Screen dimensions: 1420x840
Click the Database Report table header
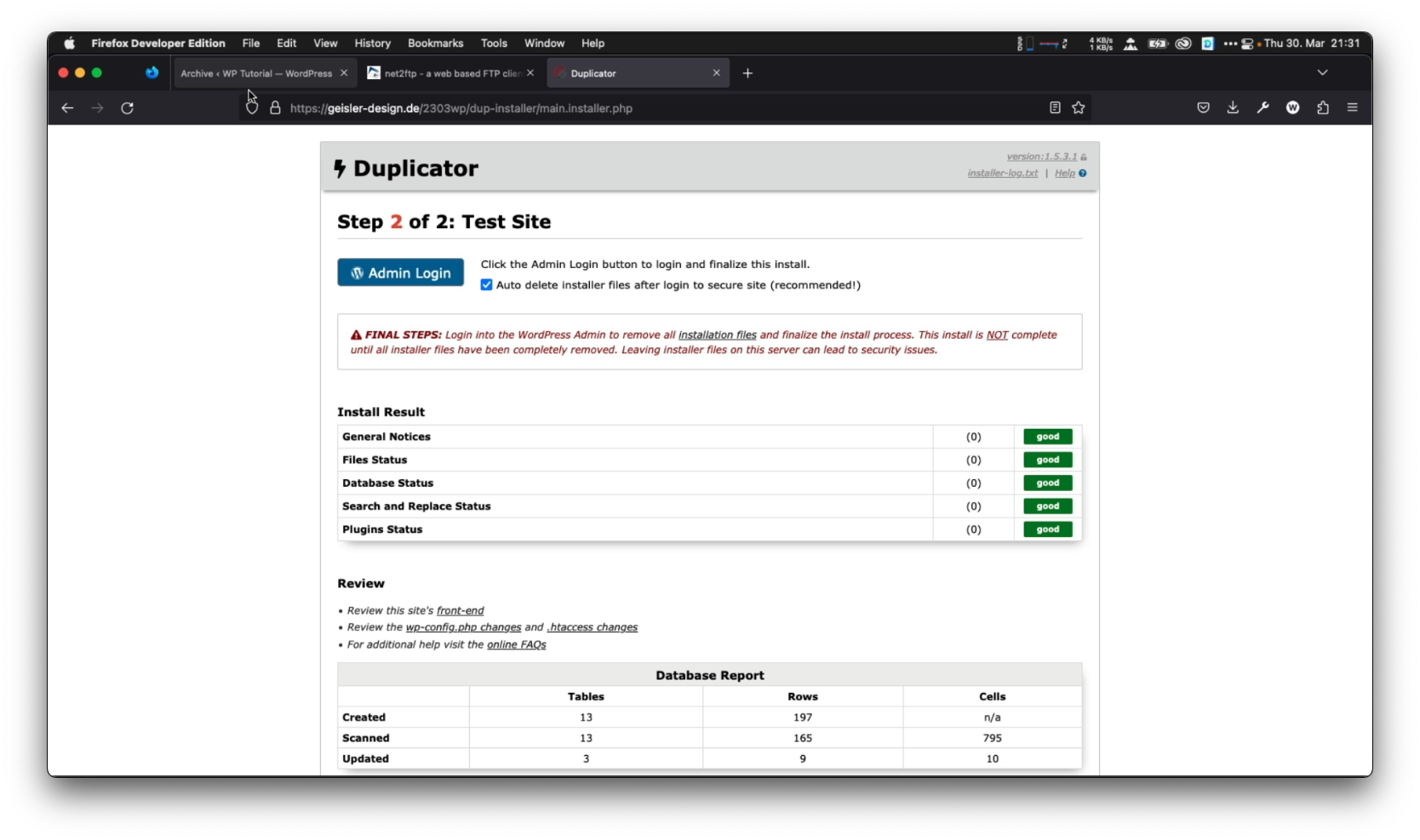(x=710, y=675)
